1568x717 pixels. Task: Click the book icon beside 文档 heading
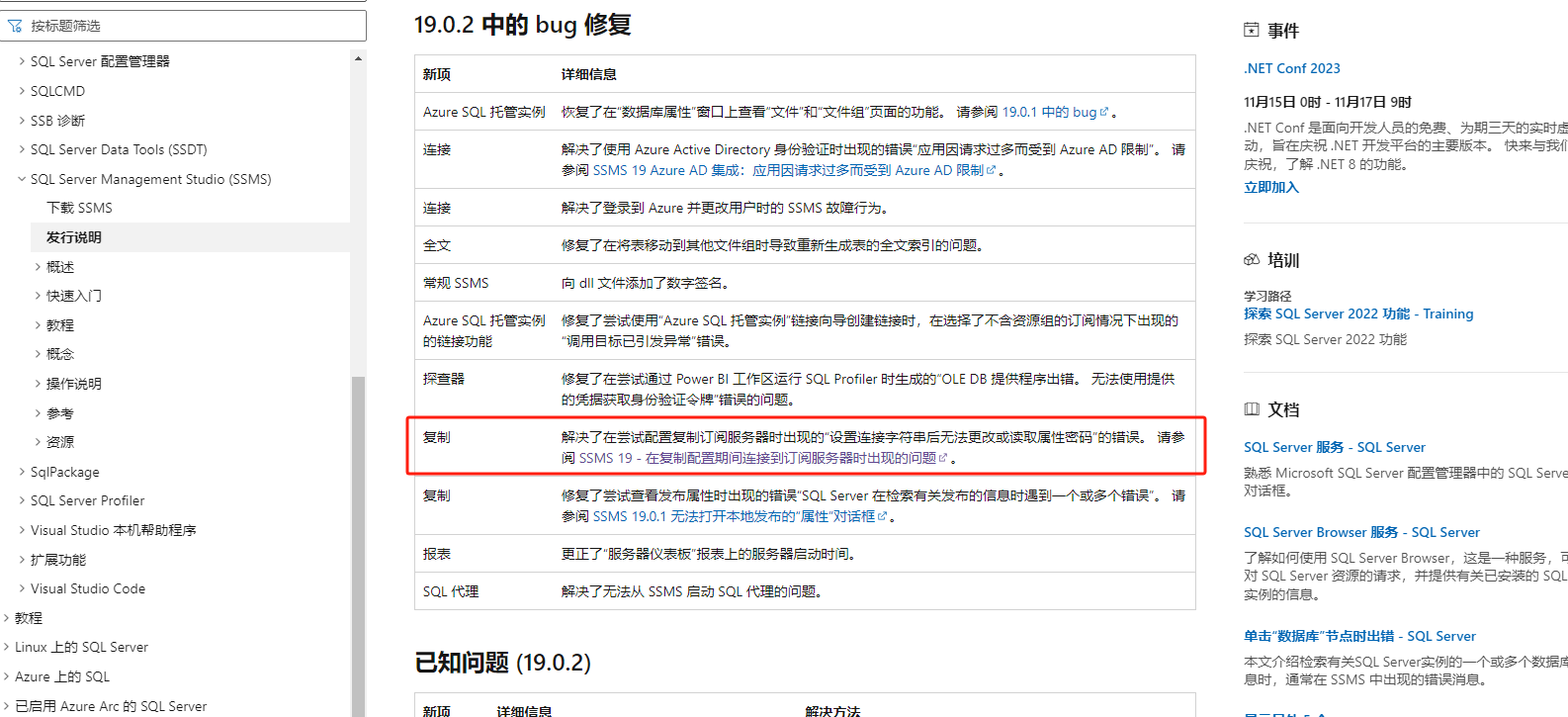pos(1252,409)
